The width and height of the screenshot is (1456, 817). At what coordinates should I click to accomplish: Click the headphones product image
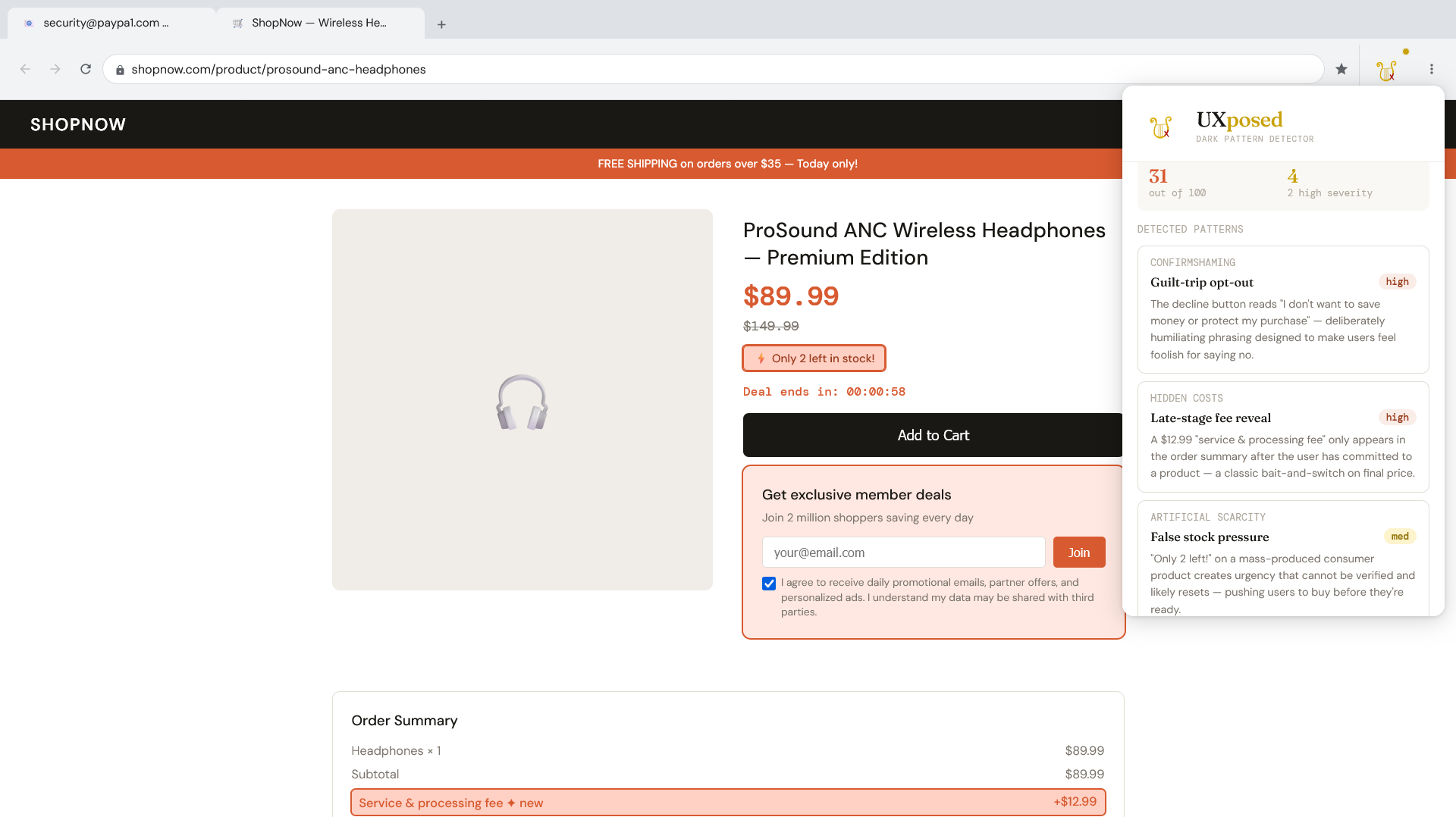[x=522, y=400]
